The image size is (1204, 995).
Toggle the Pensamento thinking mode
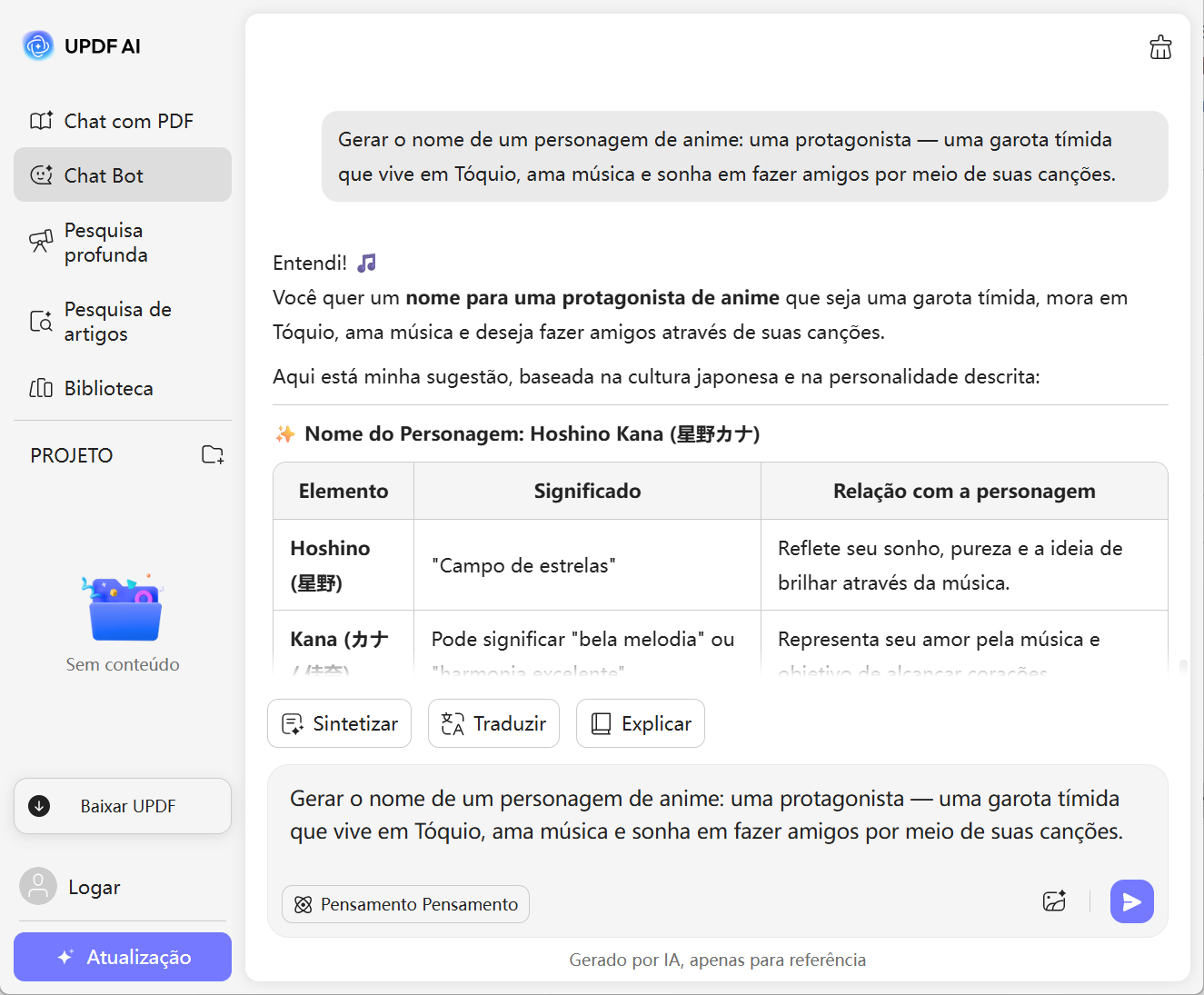coord(405,904)
